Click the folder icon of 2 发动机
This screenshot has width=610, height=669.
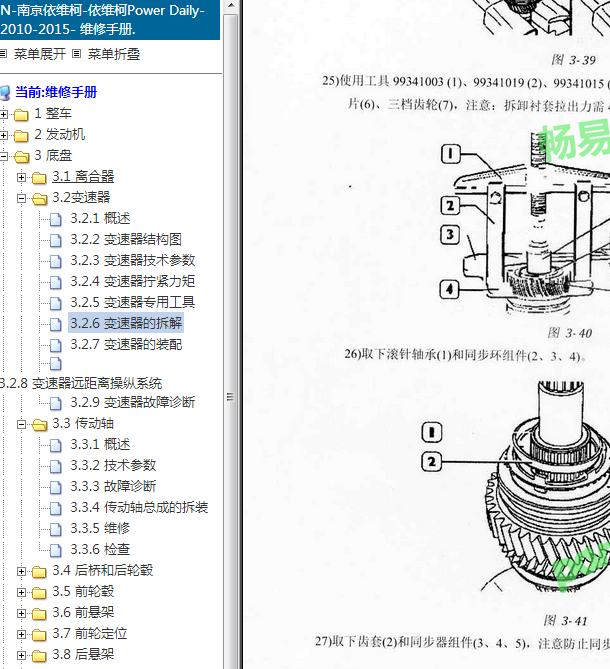pyautogui.click(x=21, y=136)
